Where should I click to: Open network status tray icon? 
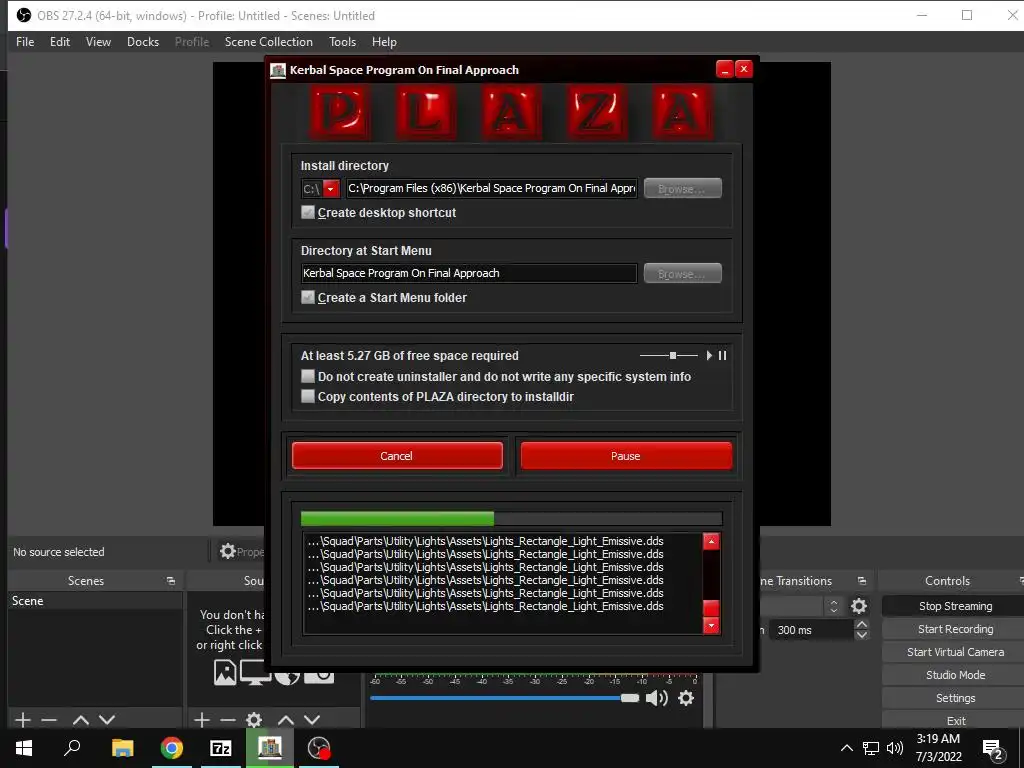pos(871,748)
